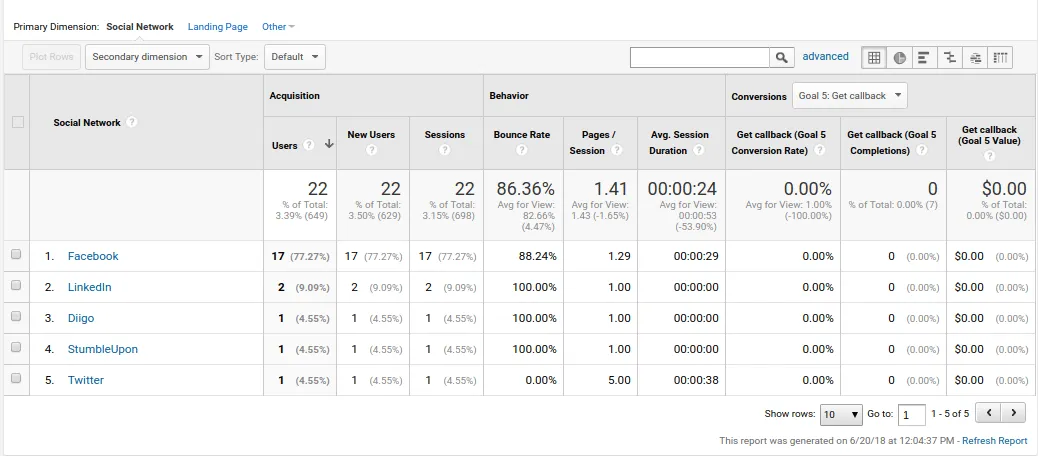Open help icon under Bounce Rate
Screen dimensions: 1038x456
(522, 150)
